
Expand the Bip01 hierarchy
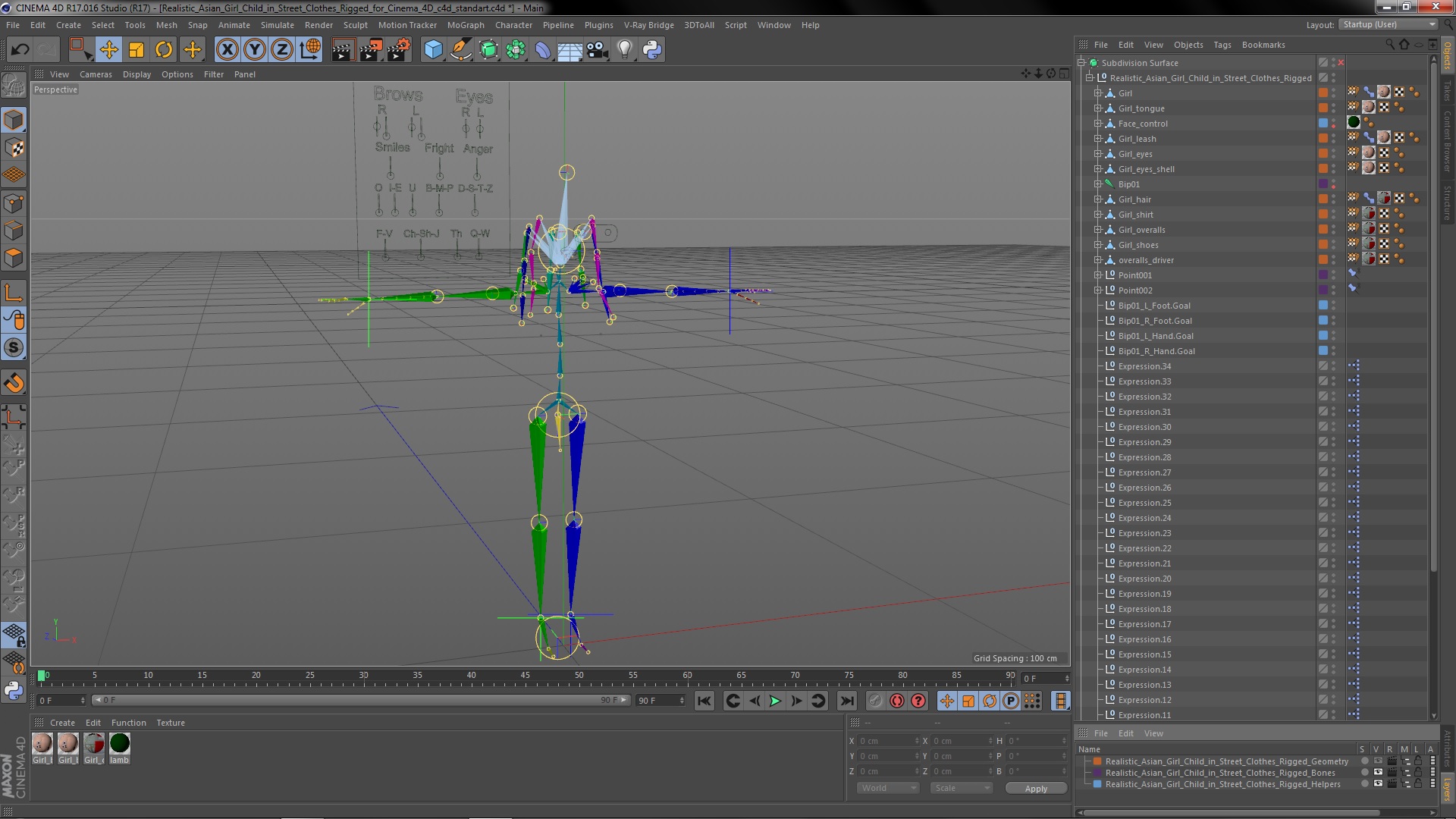(x=1097, y=184)
